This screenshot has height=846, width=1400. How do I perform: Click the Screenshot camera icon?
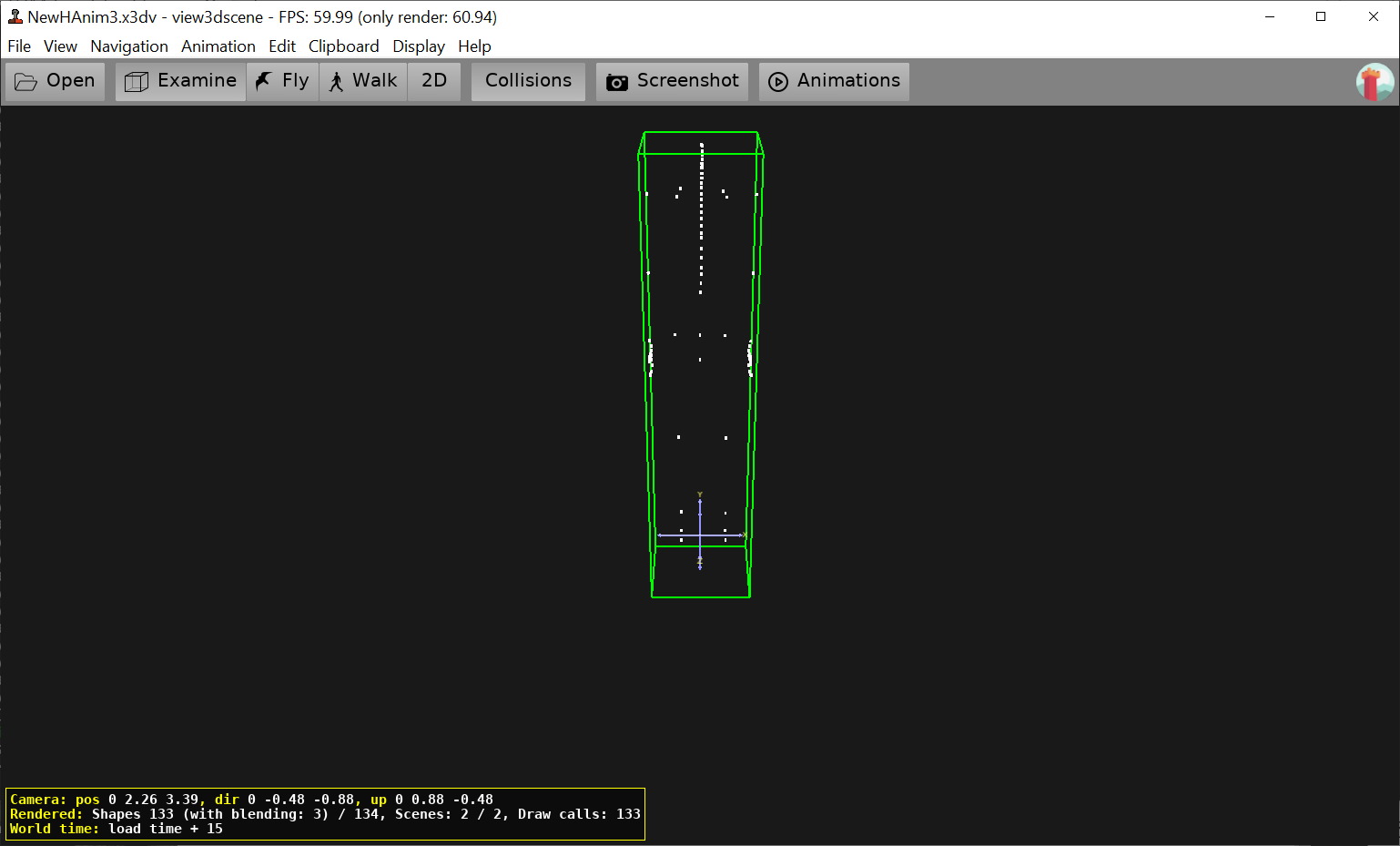617,82
